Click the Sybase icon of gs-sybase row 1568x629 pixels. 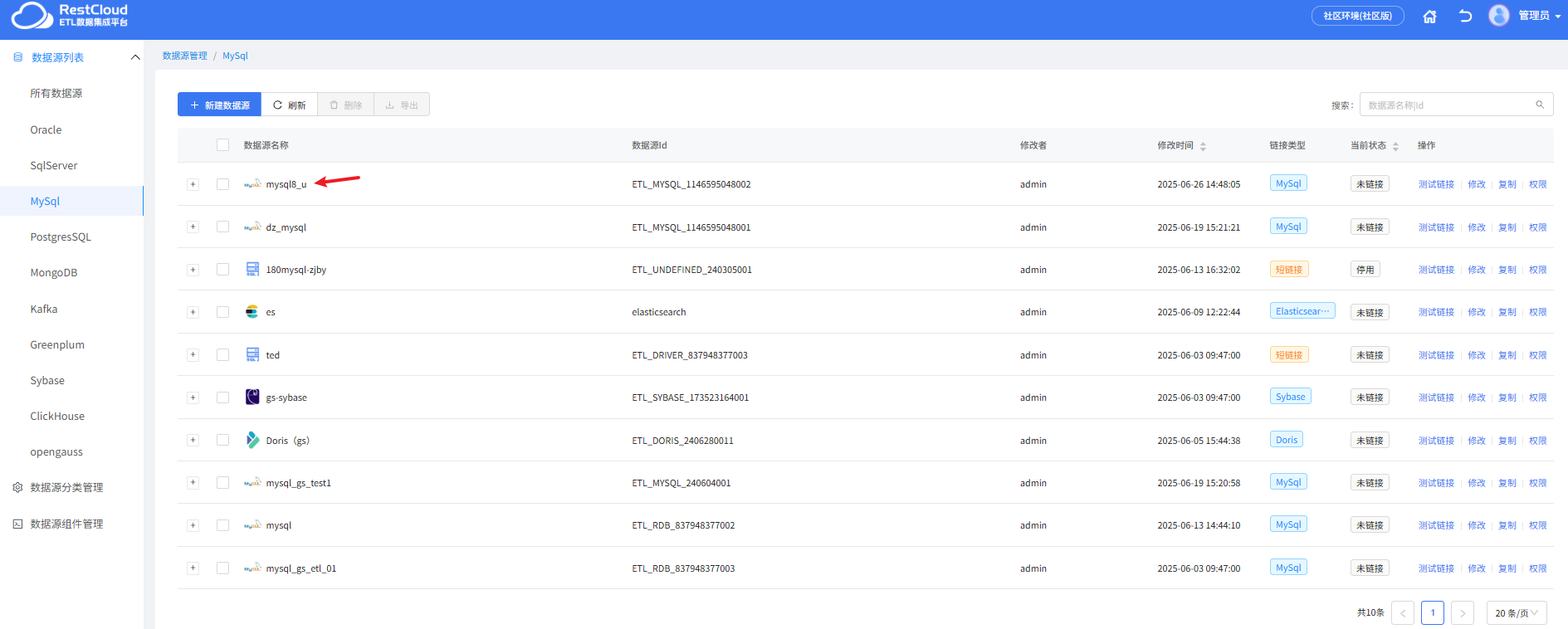[x=252, y=397]
